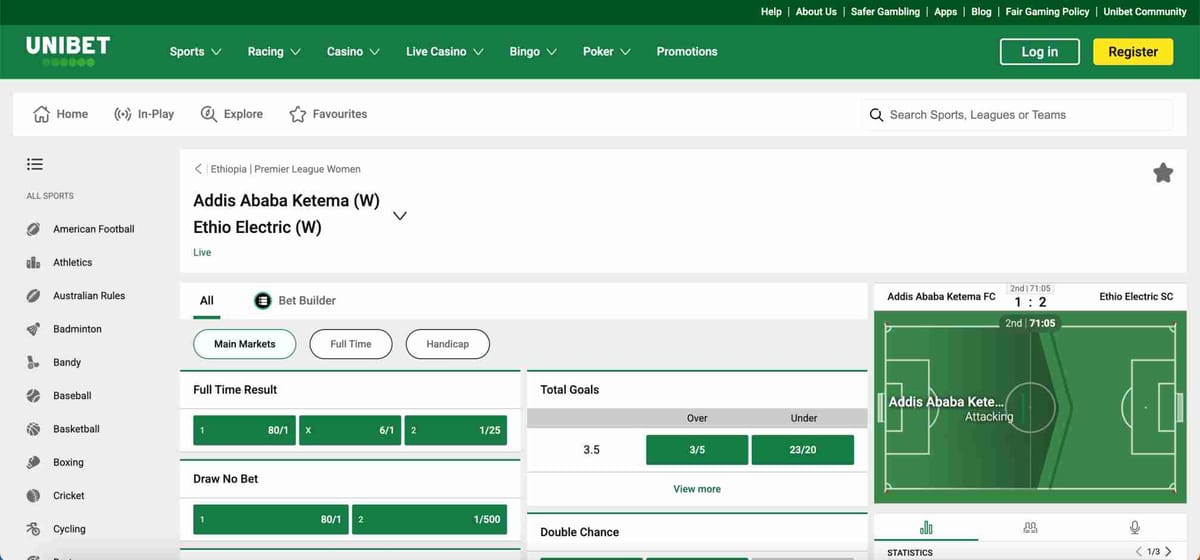The width and height of the screenshot is (1200, 560).
Task: Open the Explore section
Action: (232, 114)
